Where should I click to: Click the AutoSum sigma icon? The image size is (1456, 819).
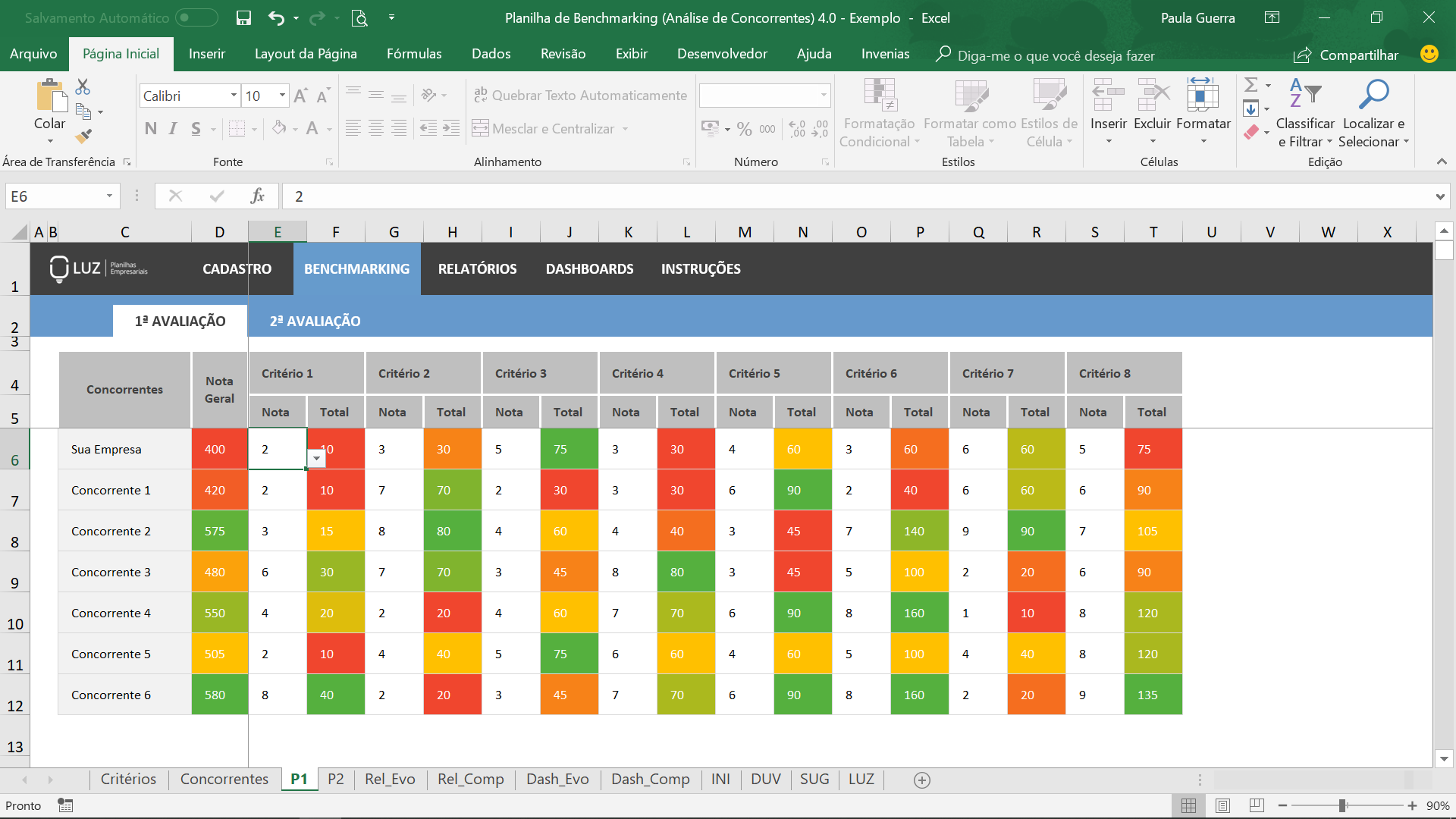tap(1251, 85)
